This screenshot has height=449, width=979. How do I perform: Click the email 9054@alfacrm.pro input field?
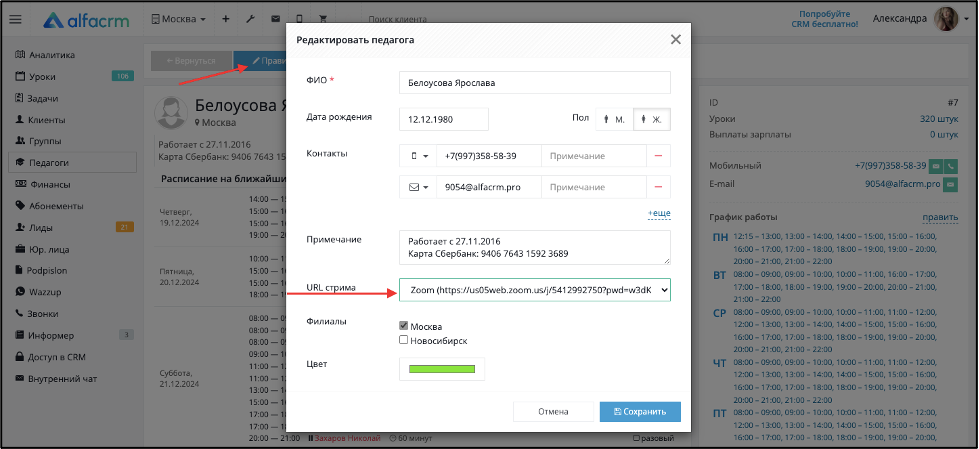pos(489,187)
